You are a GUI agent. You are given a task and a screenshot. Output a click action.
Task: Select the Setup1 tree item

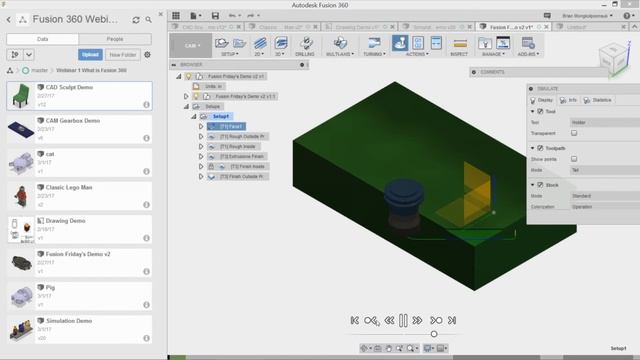tap(221, 116)
